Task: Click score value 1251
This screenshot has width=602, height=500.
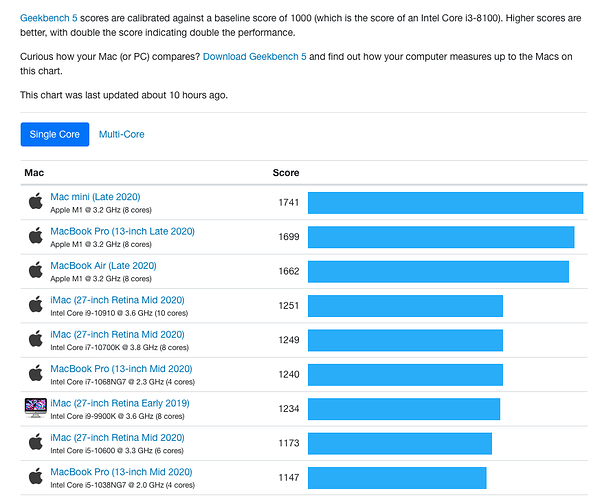Action: click(x=289, y=306)
